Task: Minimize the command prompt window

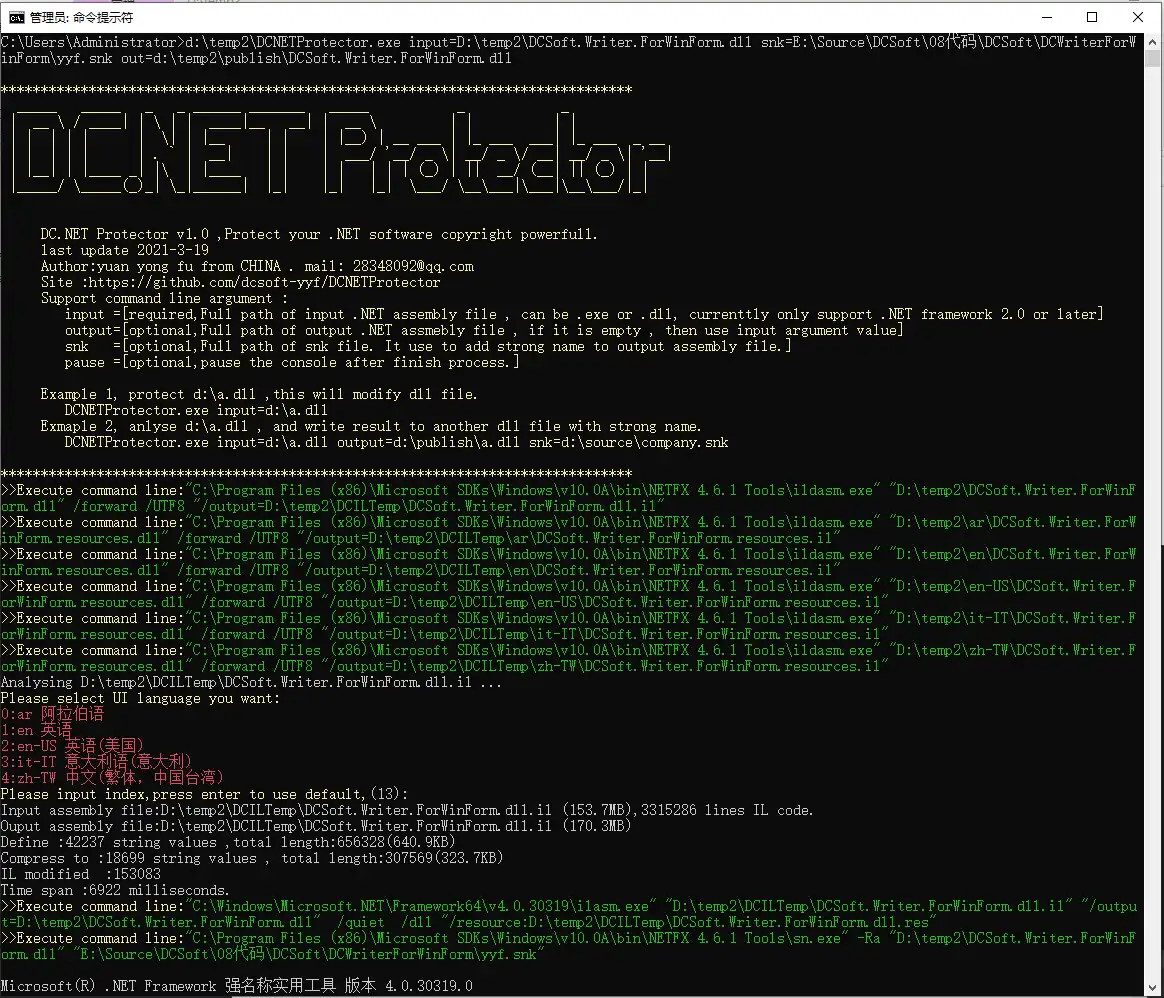Action: (1047, 17)
